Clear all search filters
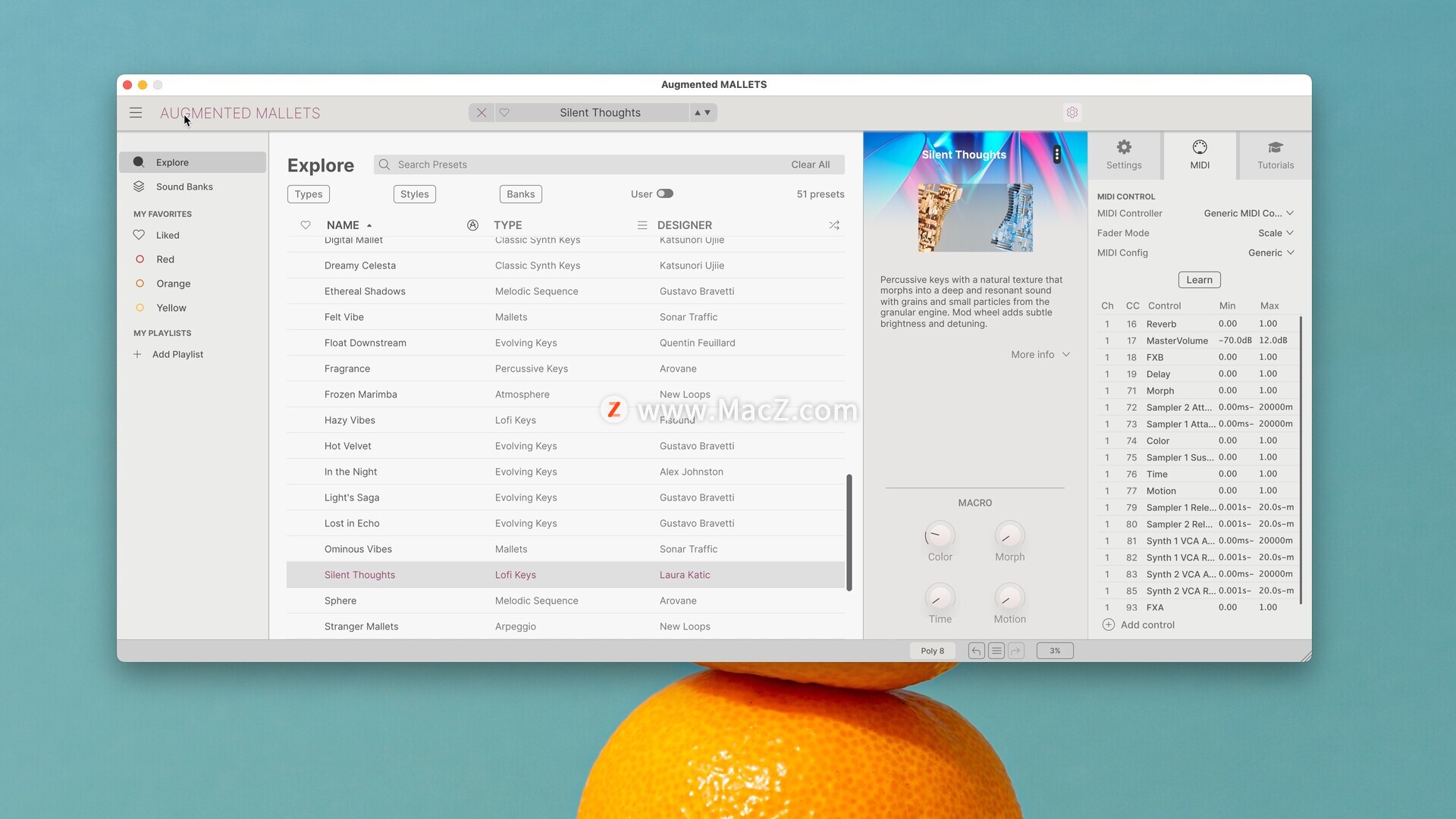This screenshot has width=1456, height=819. (810, 165)
